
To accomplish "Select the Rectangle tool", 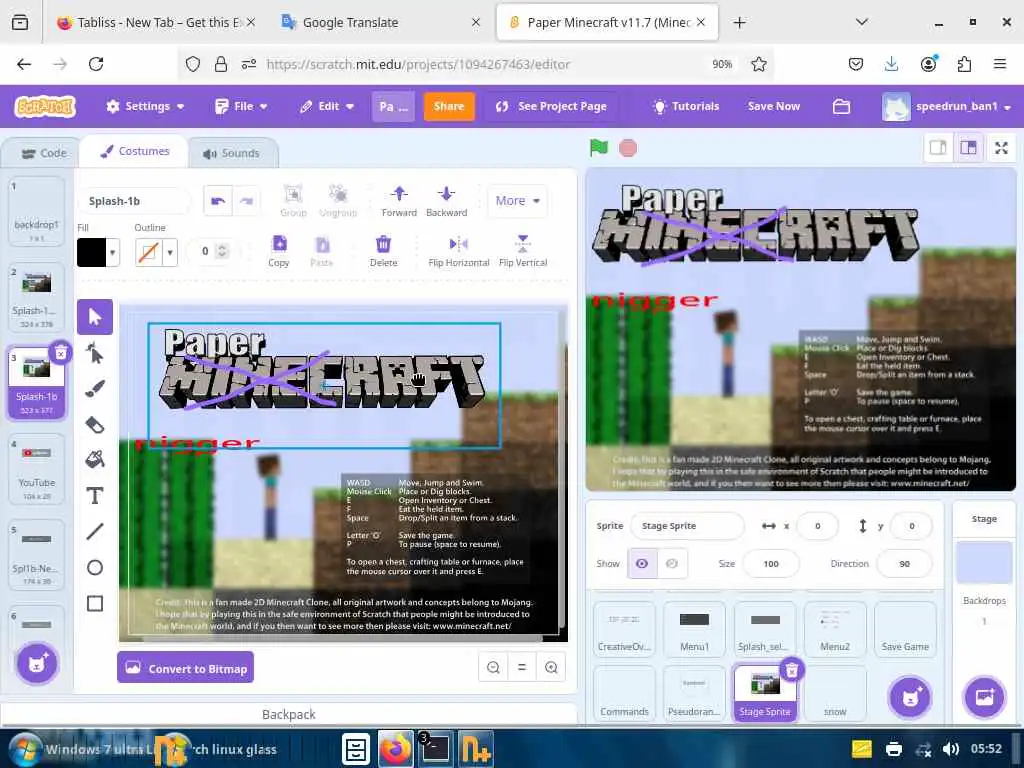I will click(95, 603).
